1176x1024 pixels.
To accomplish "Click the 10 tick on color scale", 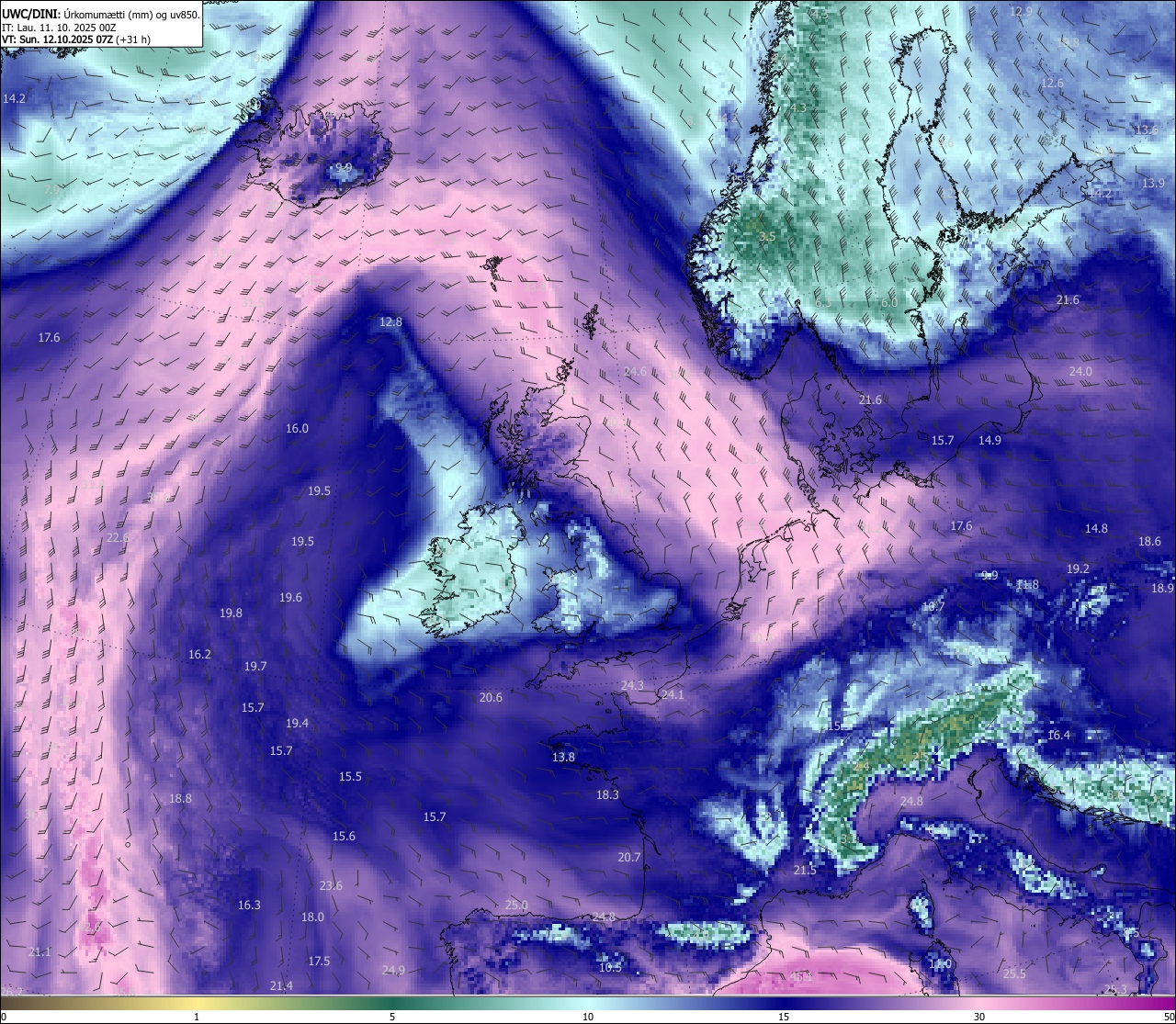I will (588, 1017).
